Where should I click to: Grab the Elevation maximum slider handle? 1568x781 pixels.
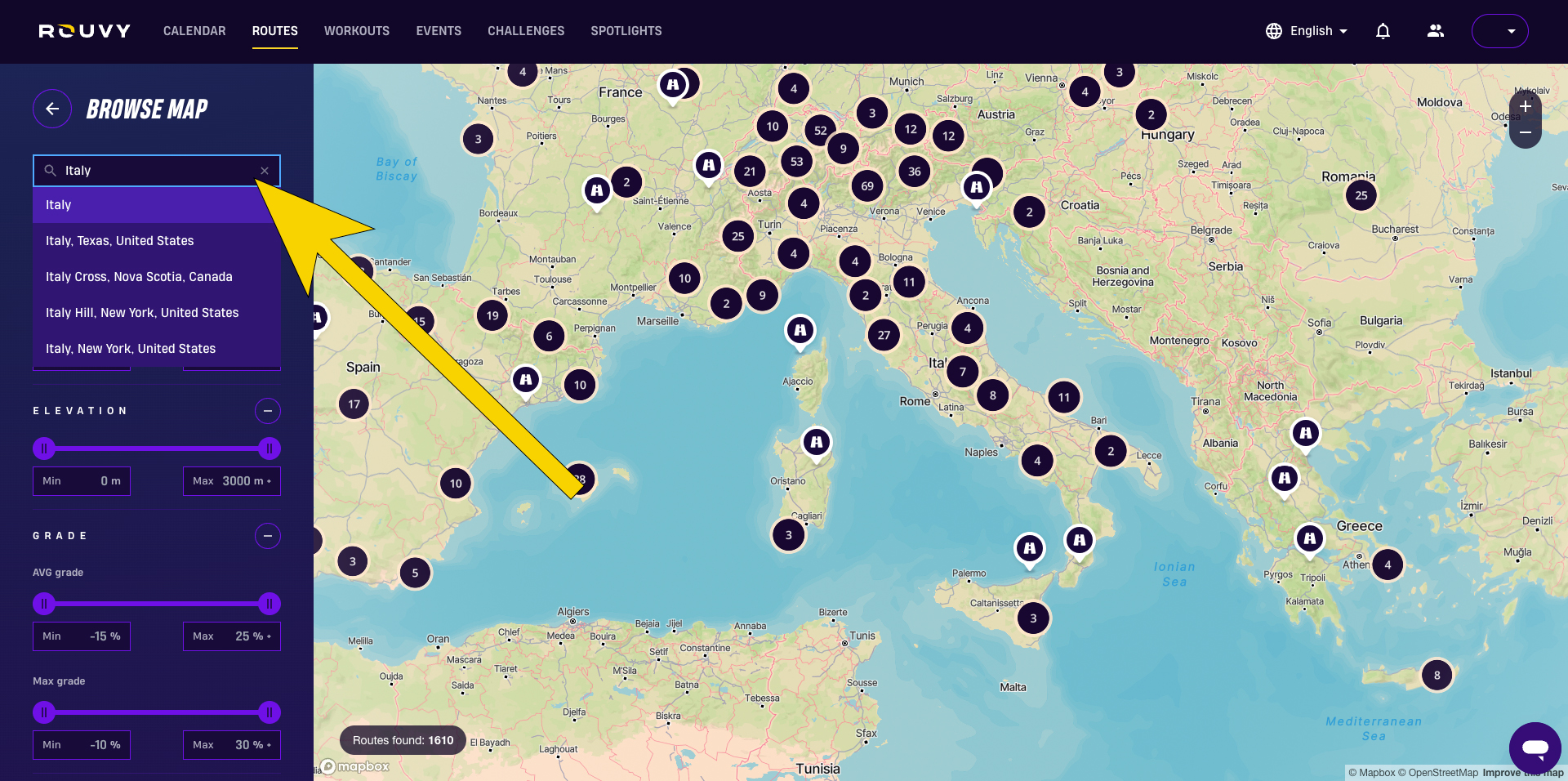tap(269, 449)
